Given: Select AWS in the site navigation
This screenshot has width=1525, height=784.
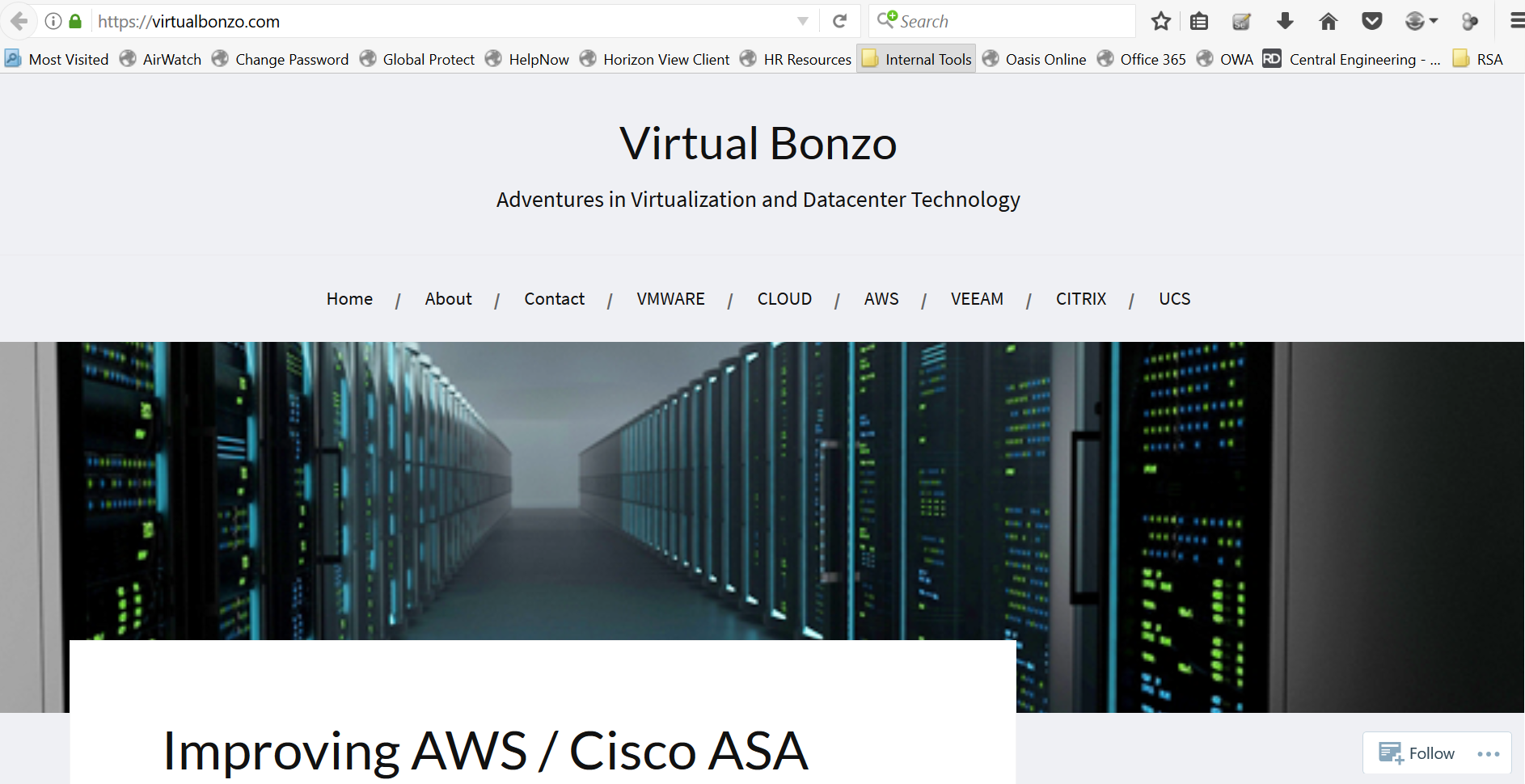Looking at the screenshot, I should click(881, 299).
